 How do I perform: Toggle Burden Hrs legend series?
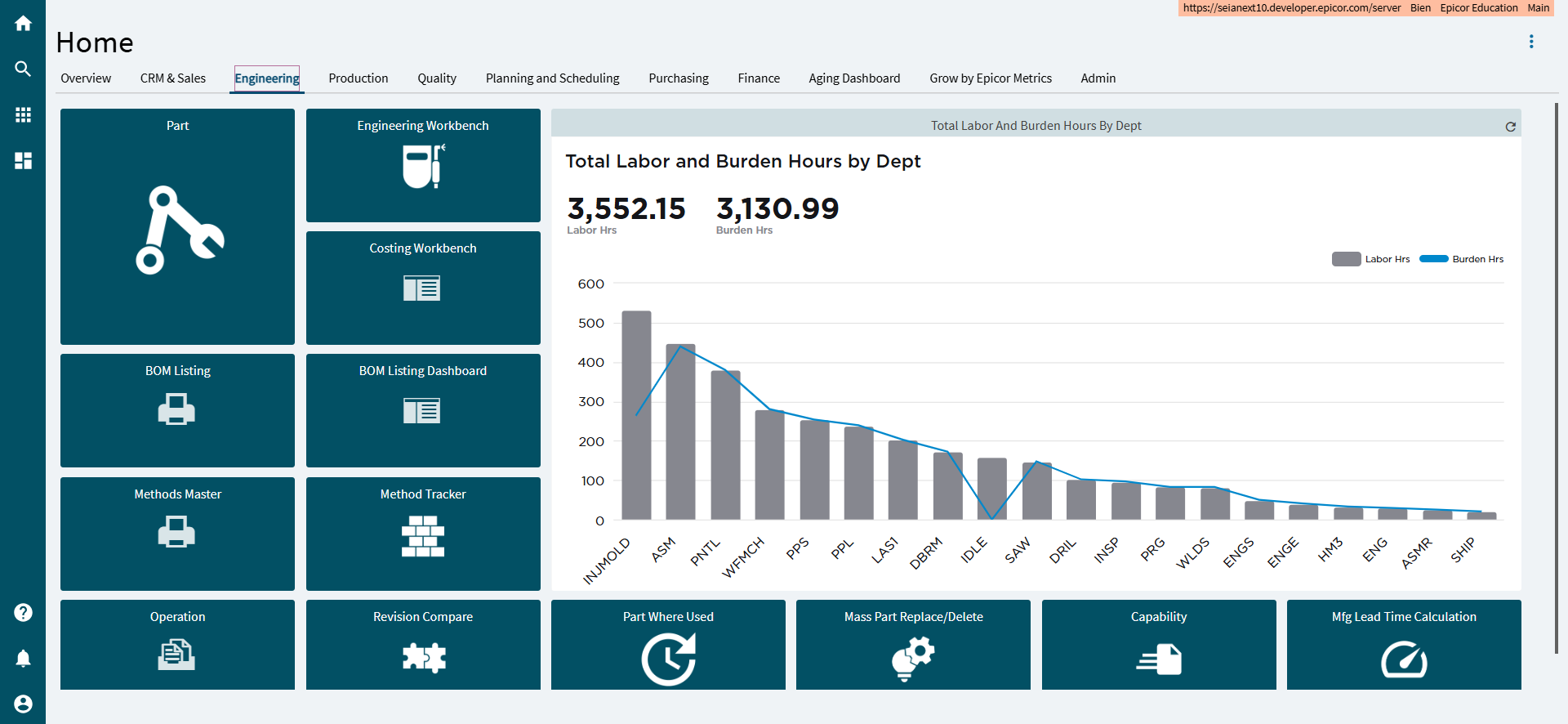tap(1461, 259)
